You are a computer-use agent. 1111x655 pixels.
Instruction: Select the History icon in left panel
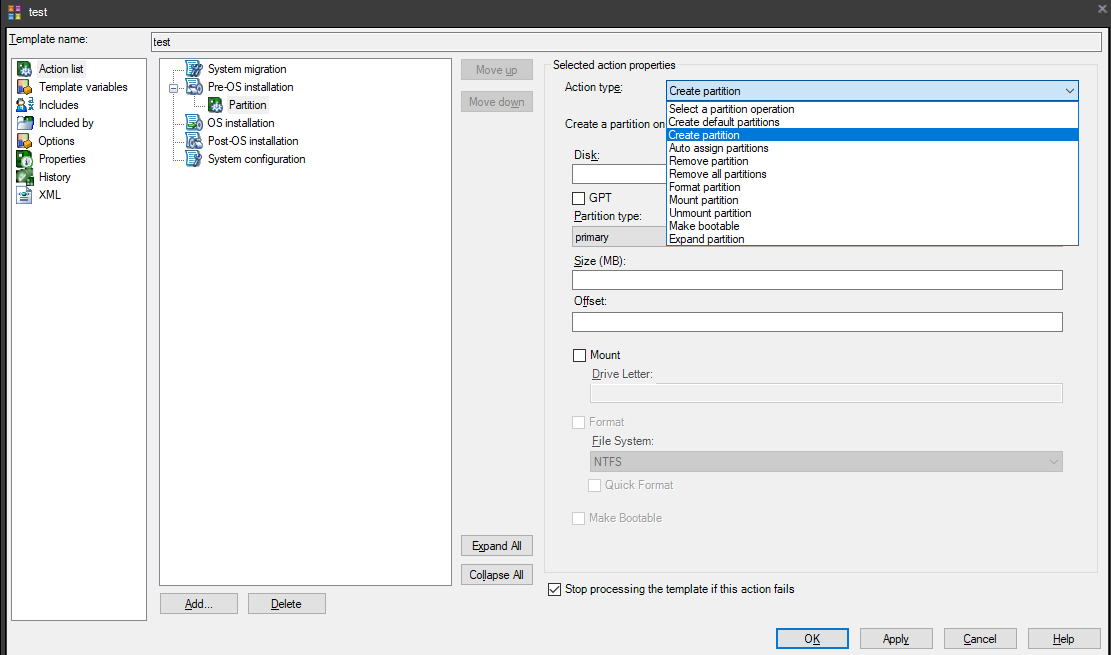[x=25, y=177]
